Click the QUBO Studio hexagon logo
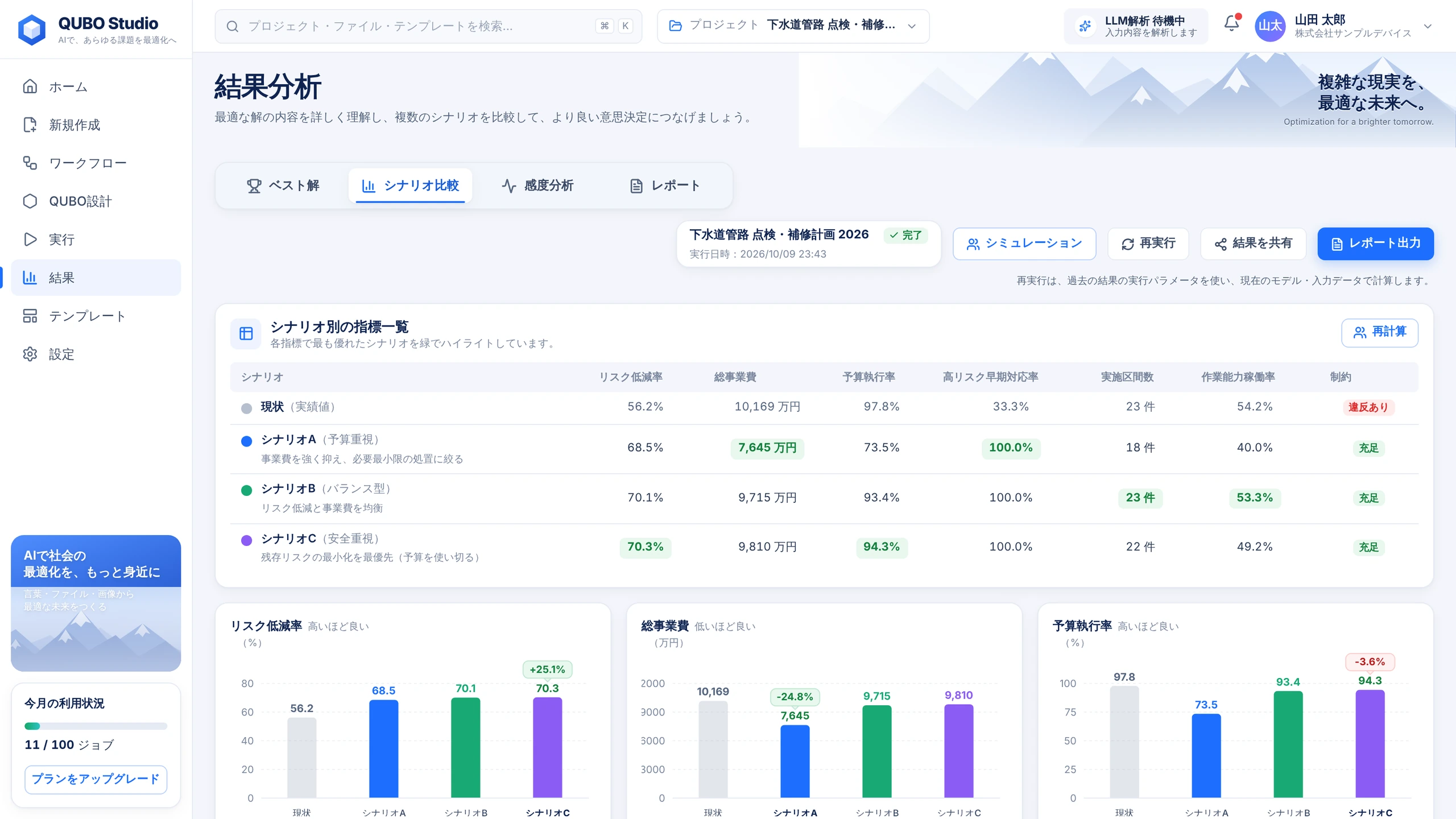The height and width of the screenshot is (819, 1456). (32, 30)
